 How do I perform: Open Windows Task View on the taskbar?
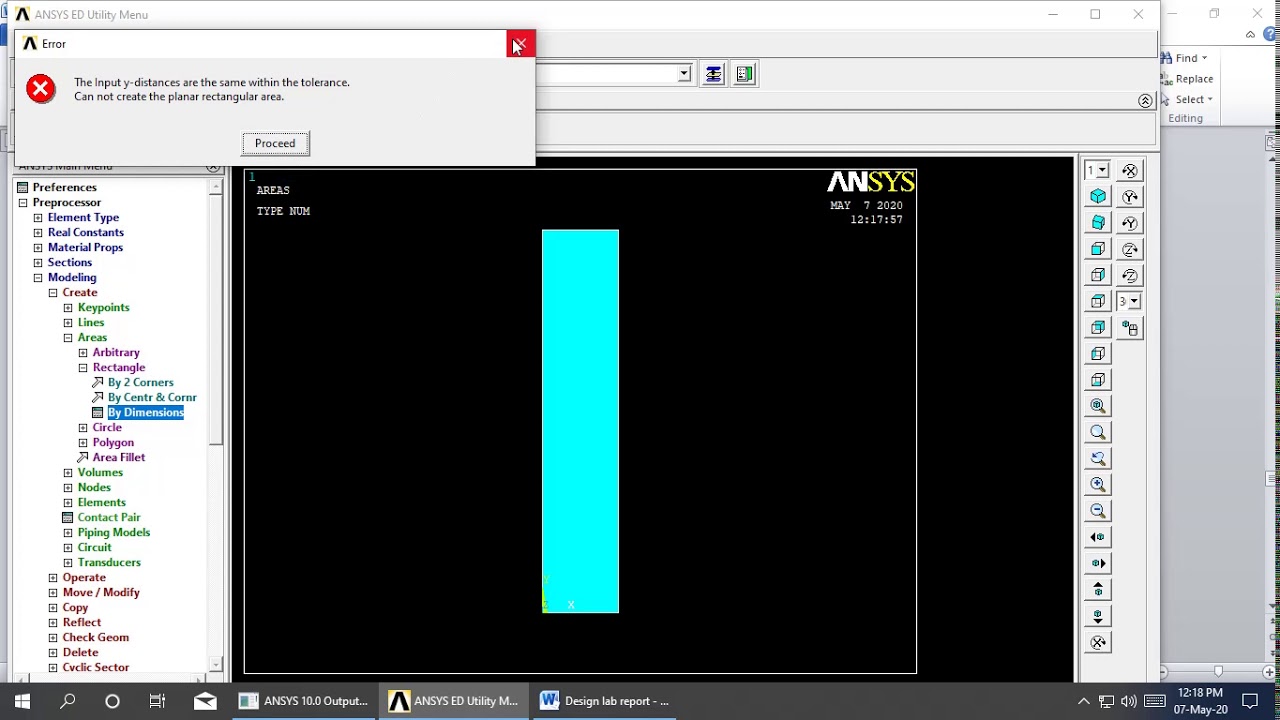tap(157, 701)
